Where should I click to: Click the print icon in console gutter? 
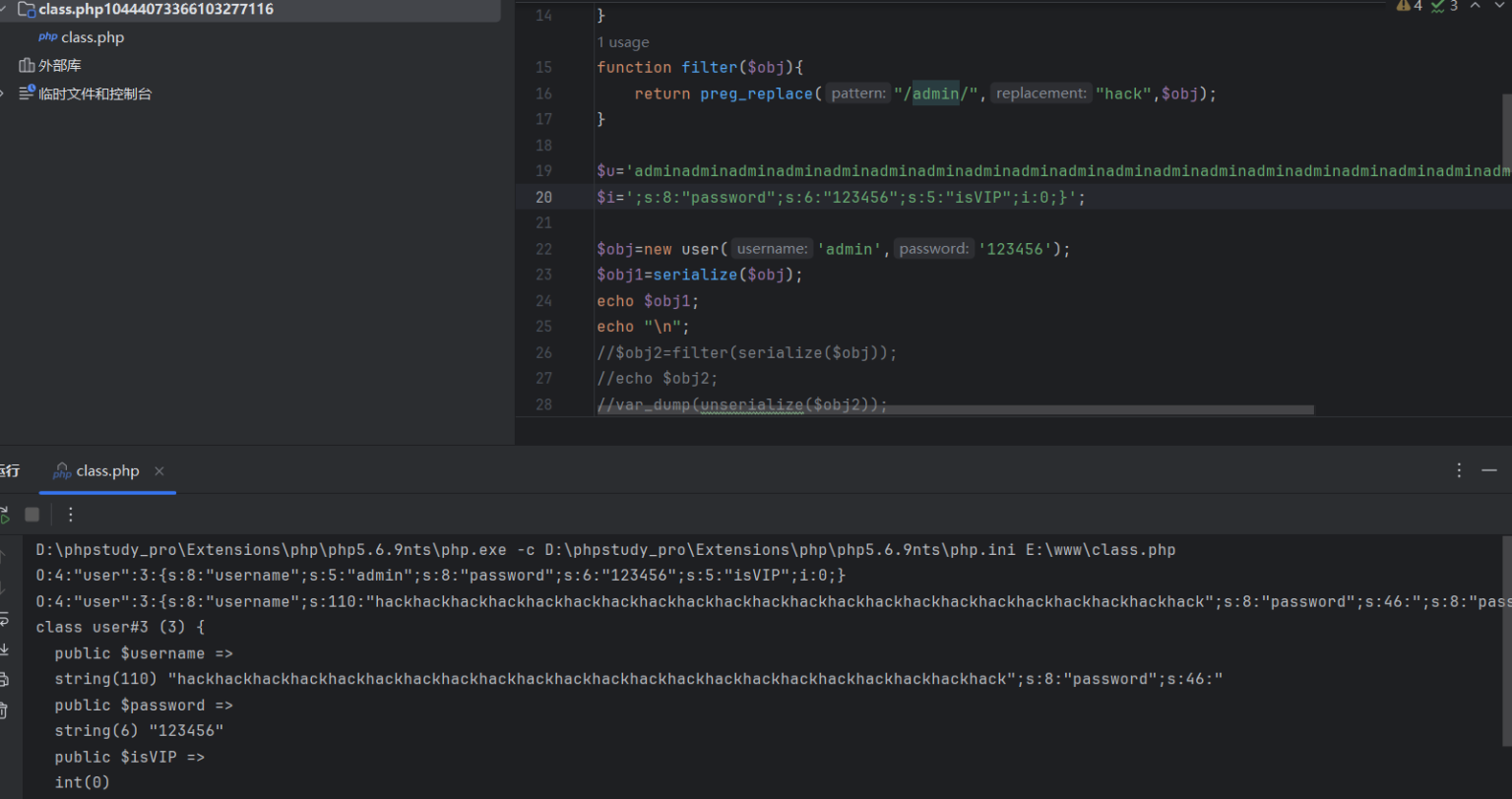3,679
